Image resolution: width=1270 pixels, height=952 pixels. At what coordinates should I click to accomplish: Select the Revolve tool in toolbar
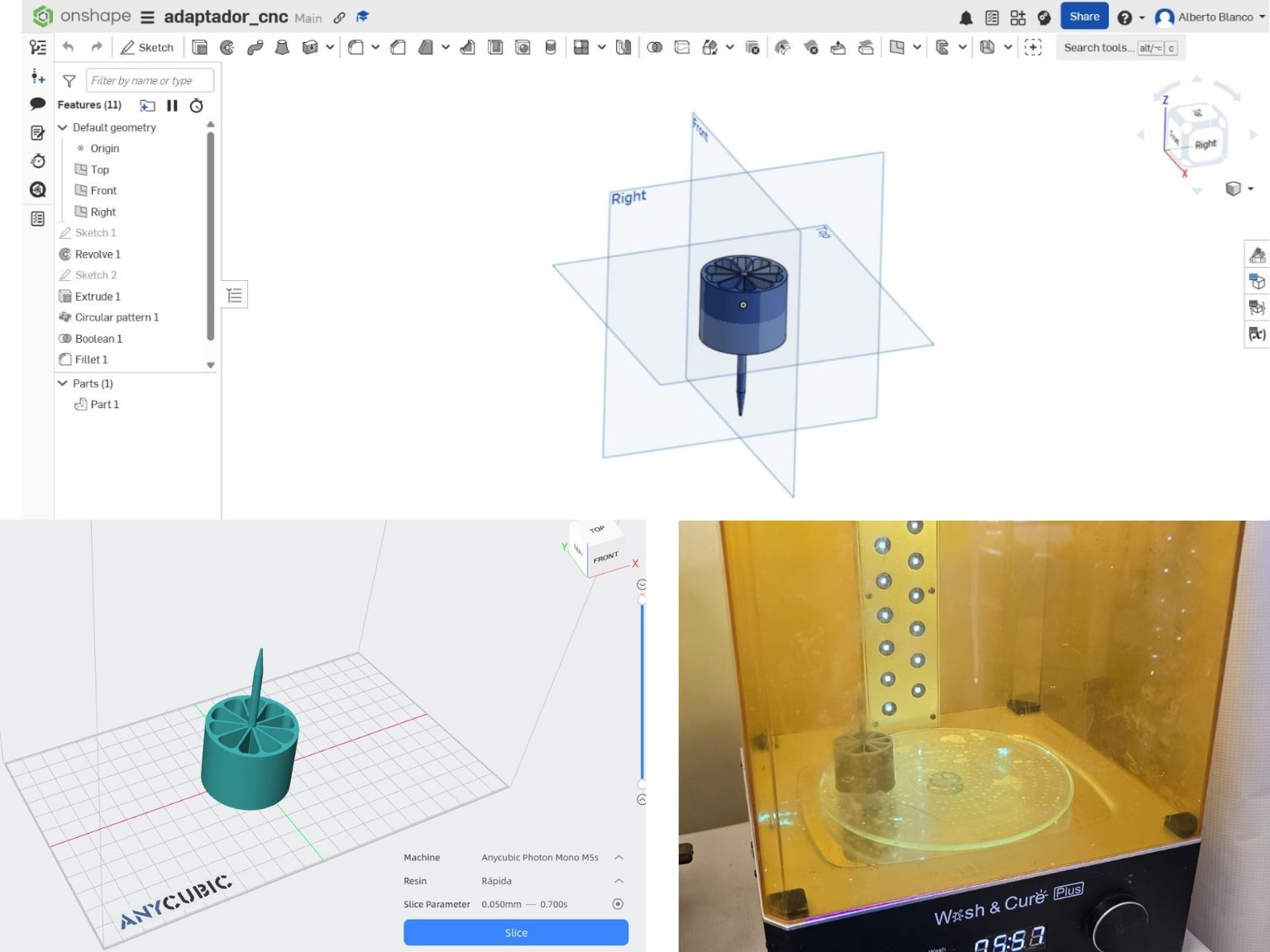[x=227, y=48]
